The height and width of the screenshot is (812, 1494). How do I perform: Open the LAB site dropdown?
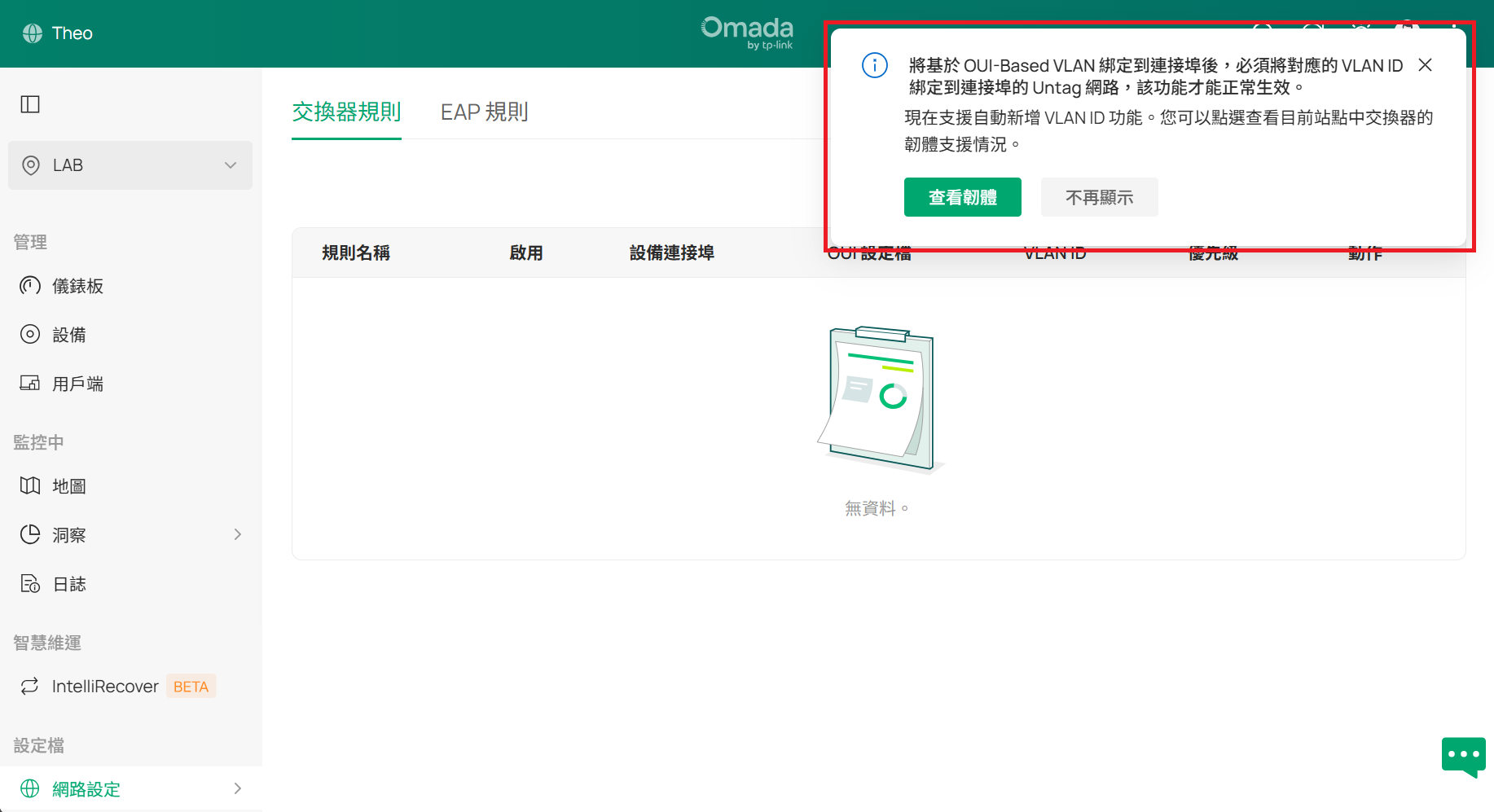[x=130, y=165]
